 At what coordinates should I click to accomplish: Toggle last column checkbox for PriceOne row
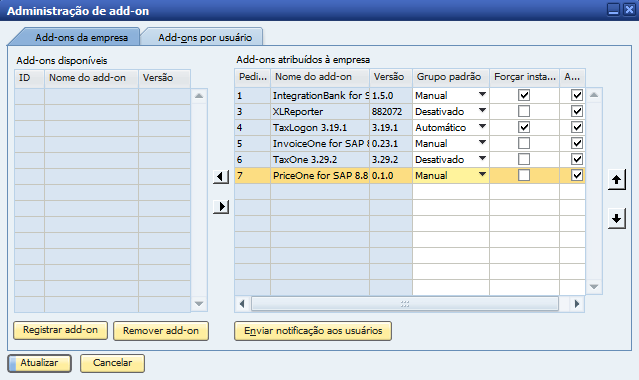tap(577, 175)
